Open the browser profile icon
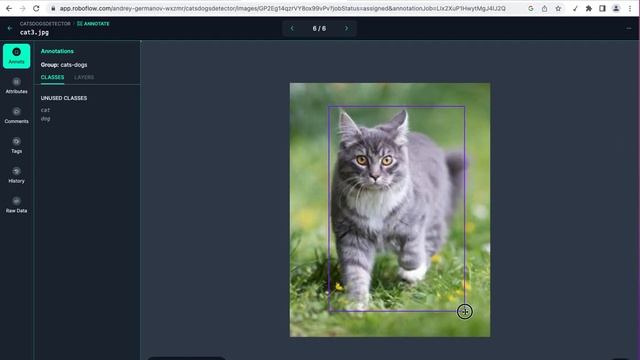 pos(616,8)
